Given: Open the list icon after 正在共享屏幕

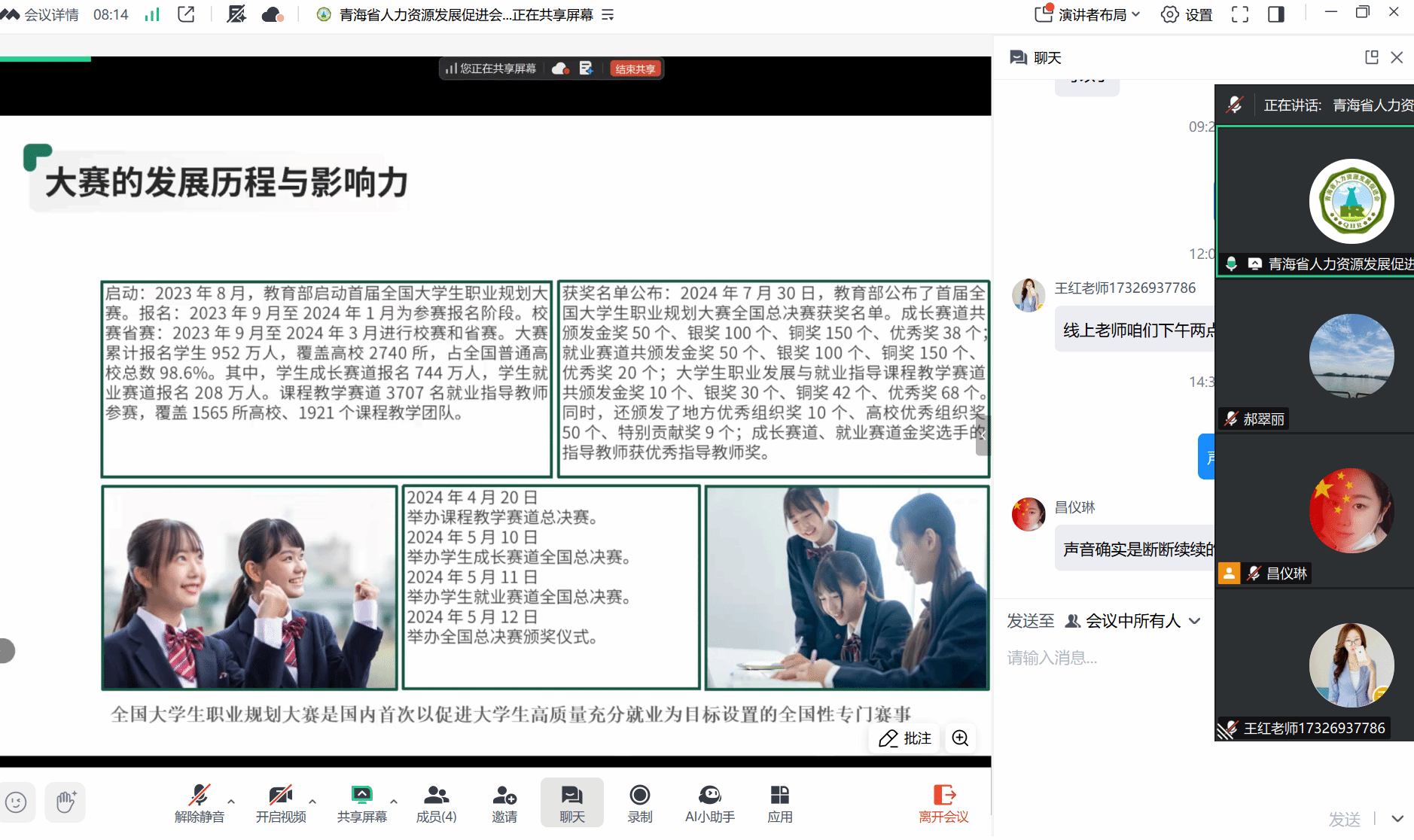Looking at the screenshot, I should (x=608, y=15).
